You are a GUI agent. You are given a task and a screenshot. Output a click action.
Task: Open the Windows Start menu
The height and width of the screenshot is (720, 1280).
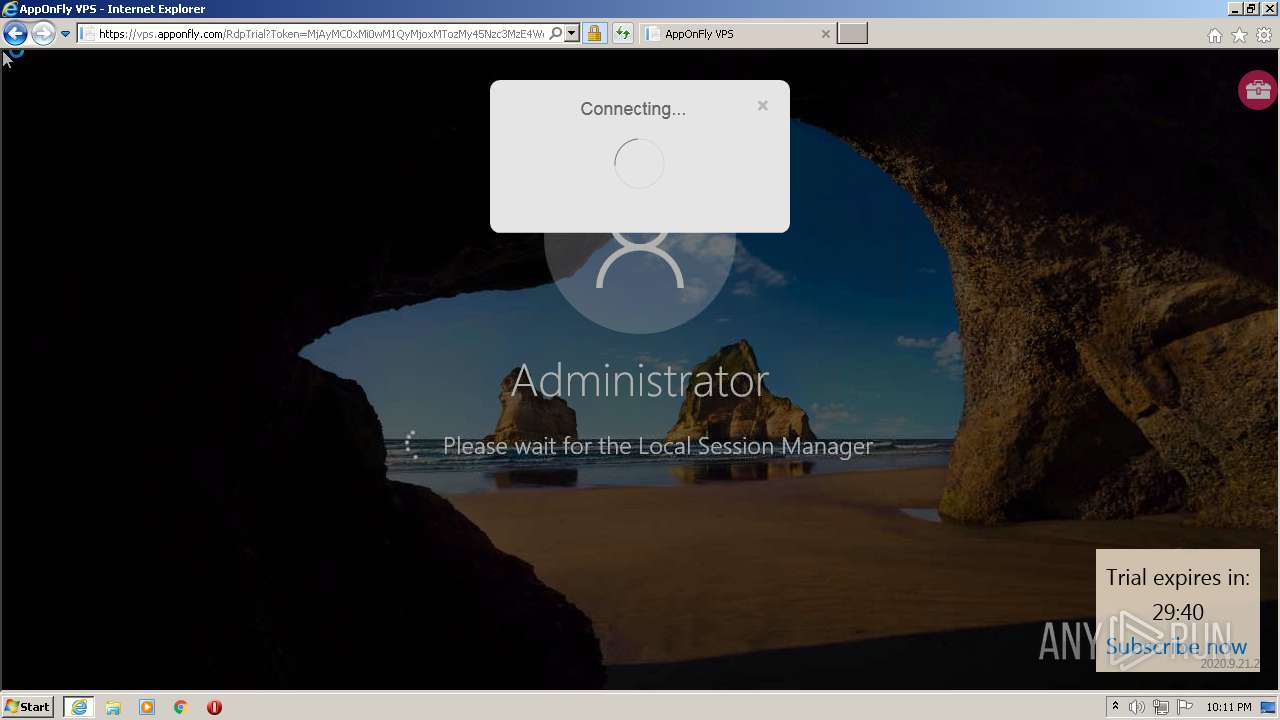[x=28, y=706]
